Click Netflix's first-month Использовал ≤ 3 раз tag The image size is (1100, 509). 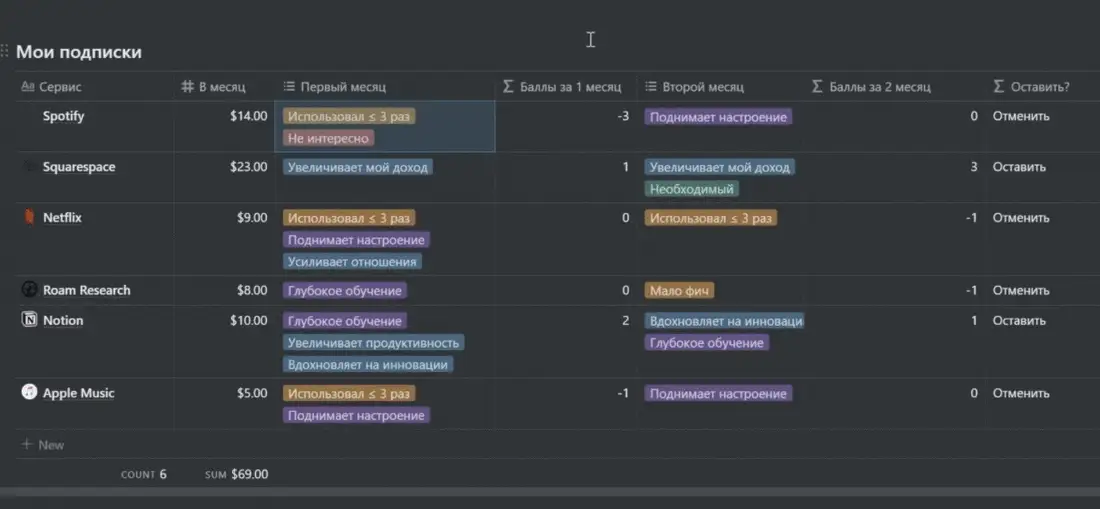tap(349, 218)
